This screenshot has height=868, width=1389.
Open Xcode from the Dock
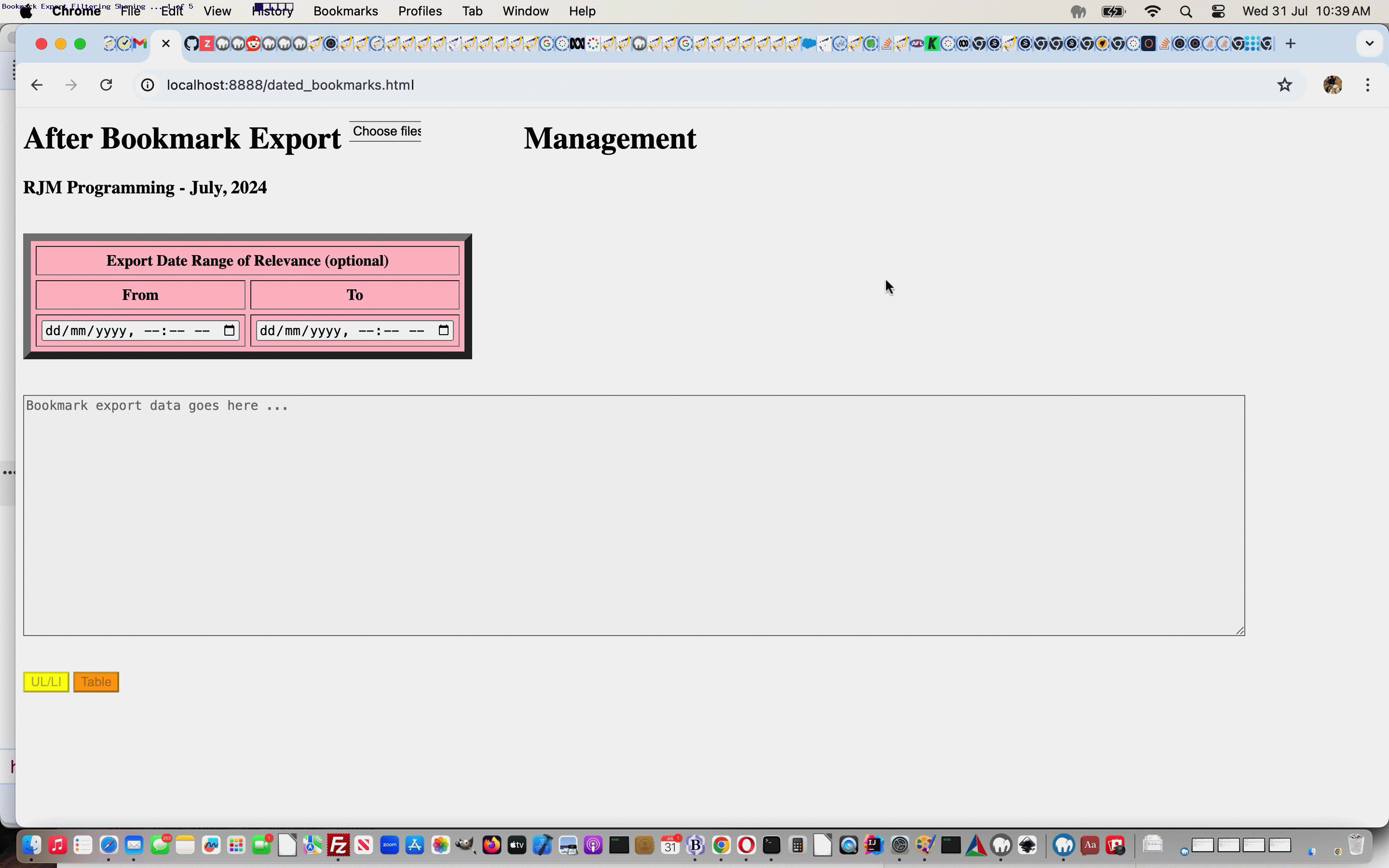click(x=543, y=845)
